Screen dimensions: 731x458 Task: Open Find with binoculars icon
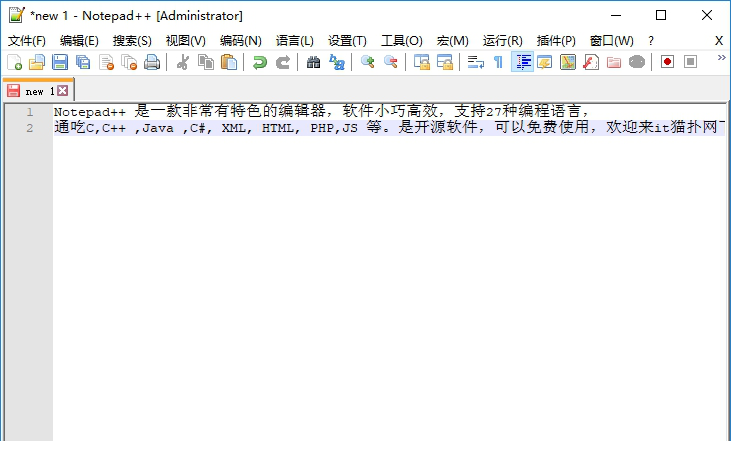tap(313, 62)
